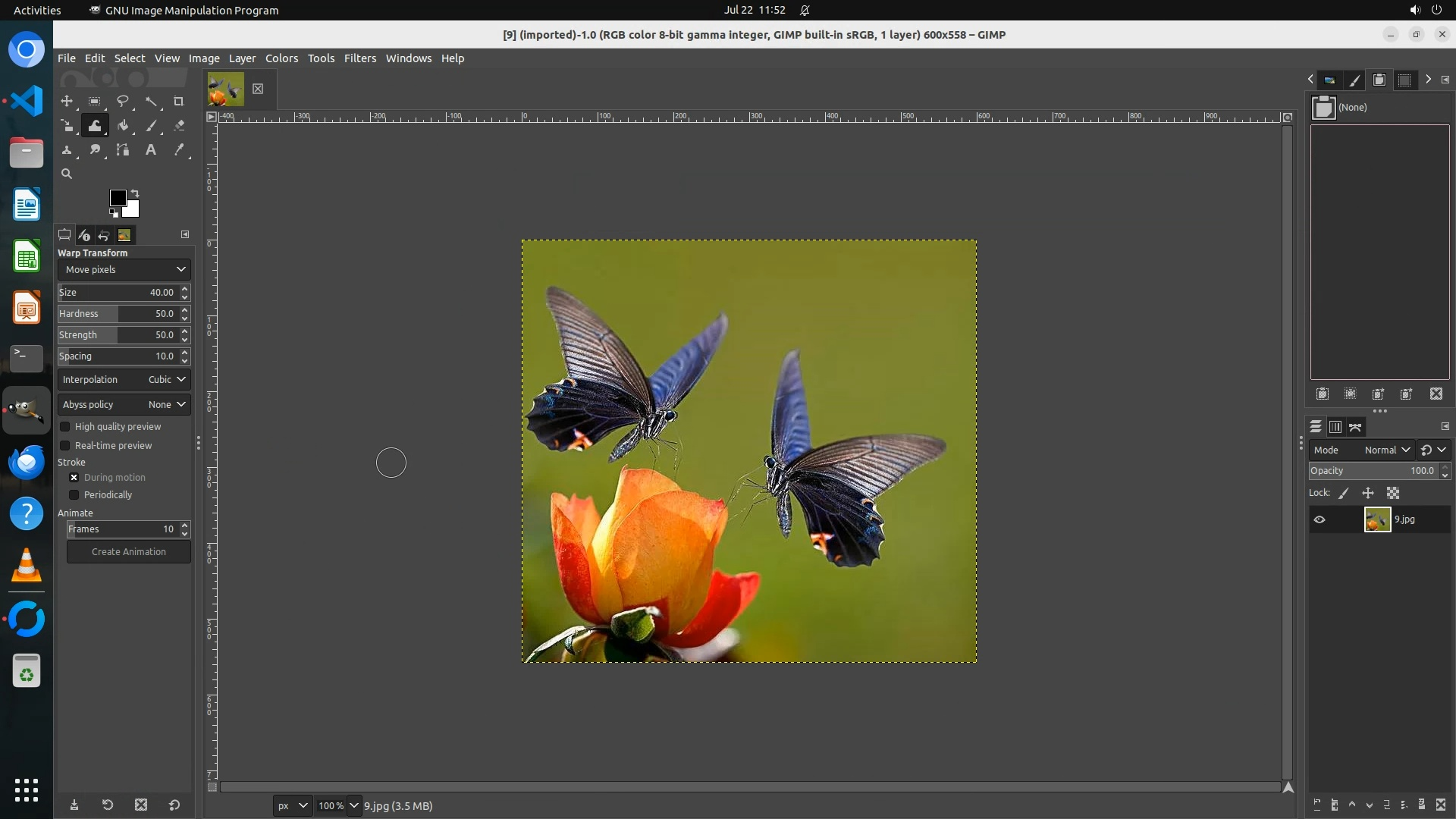Enable Real-time preview checkbox
The height and width of the screenshot is (819, 1456).
(x=65, y=446)
